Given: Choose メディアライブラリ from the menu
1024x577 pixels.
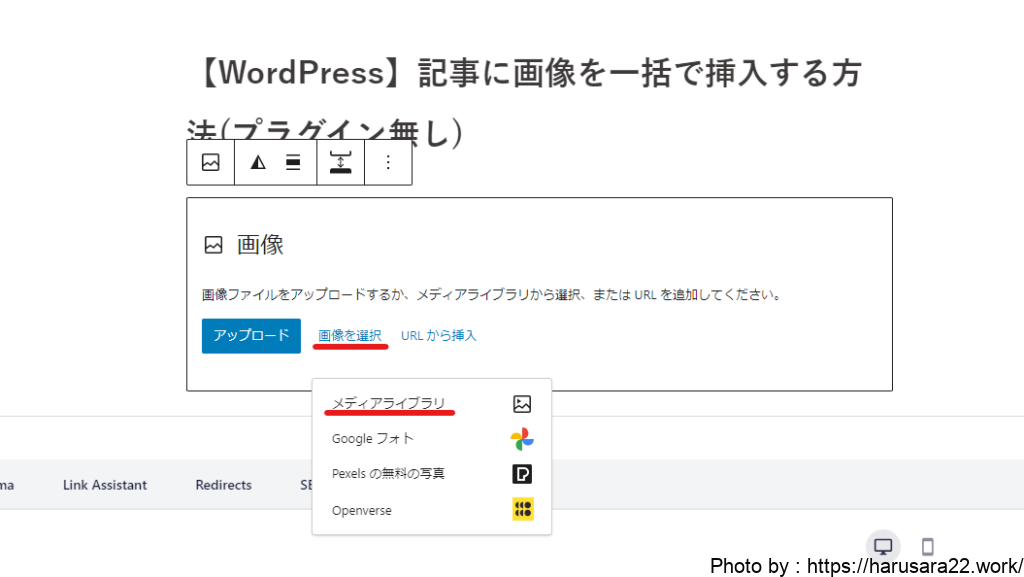Looking at the screenshot, I should [x=389, y=403].
